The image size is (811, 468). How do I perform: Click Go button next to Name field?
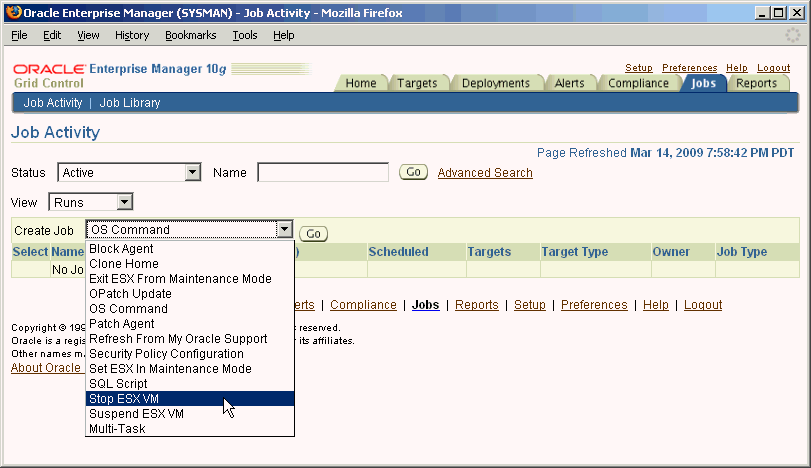click(413, 172)
